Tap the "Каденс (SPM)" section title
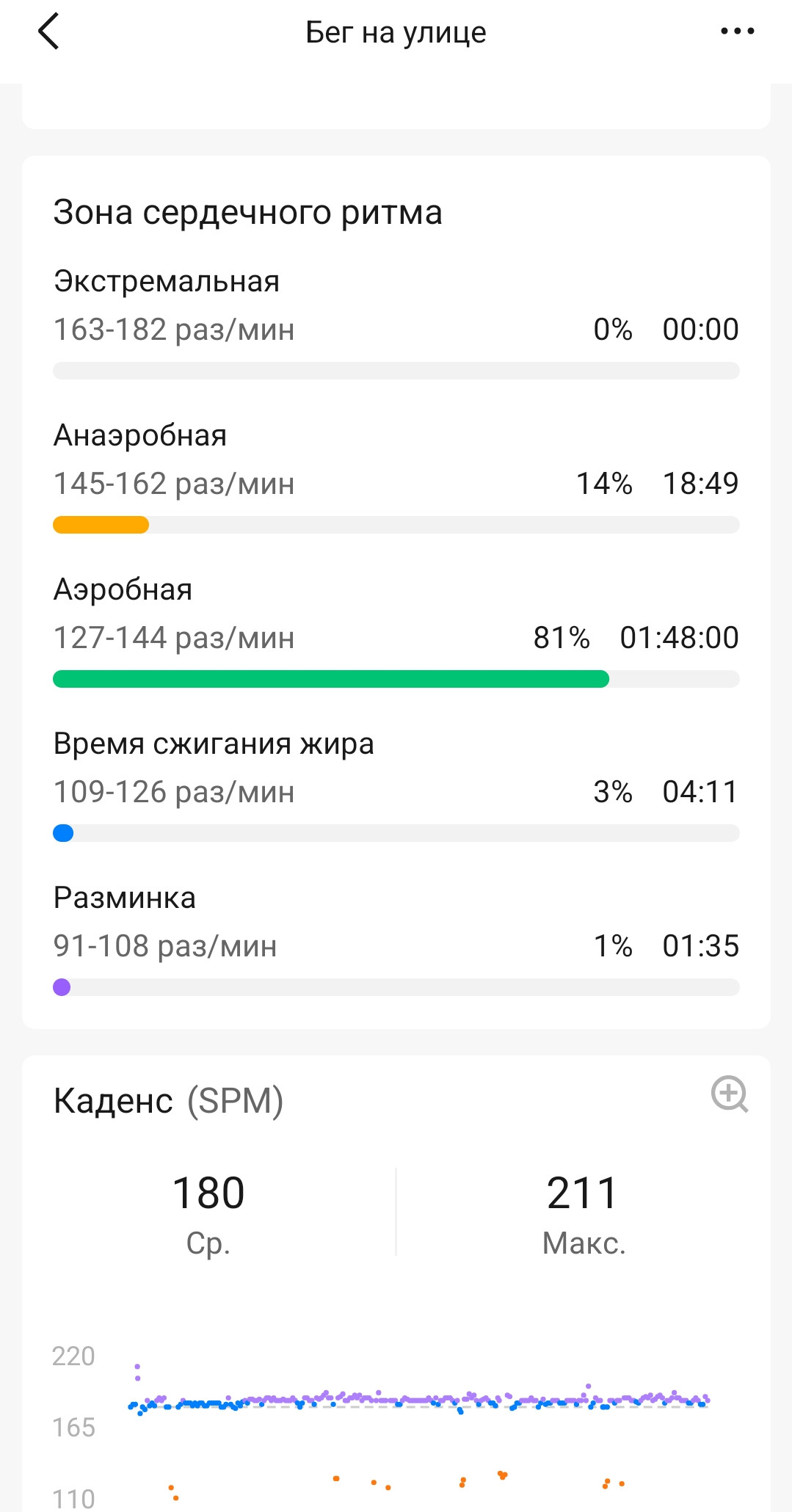 pyautogui.click(x=168, y=1101)
